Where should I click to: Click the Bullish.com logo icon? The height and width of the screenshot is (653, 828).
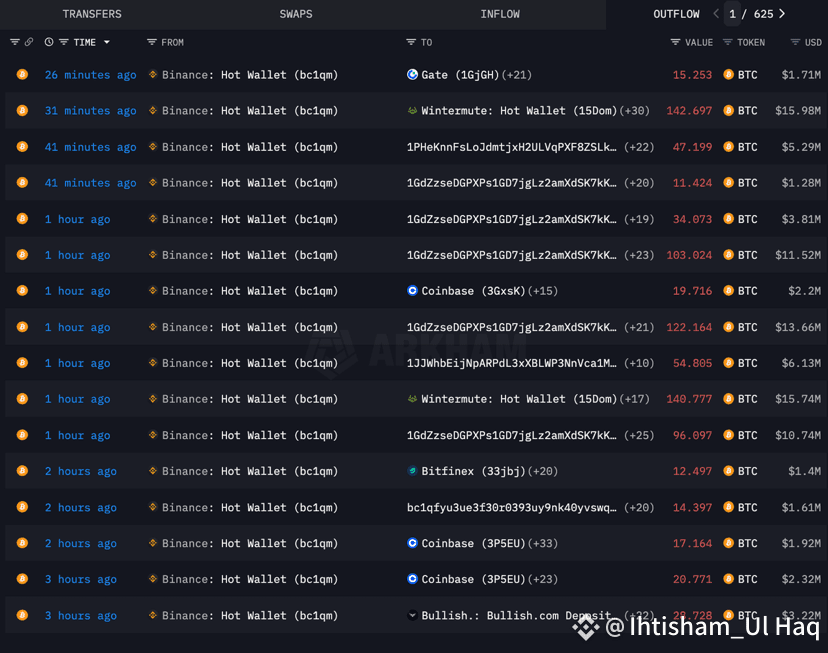tap(412, 614)
